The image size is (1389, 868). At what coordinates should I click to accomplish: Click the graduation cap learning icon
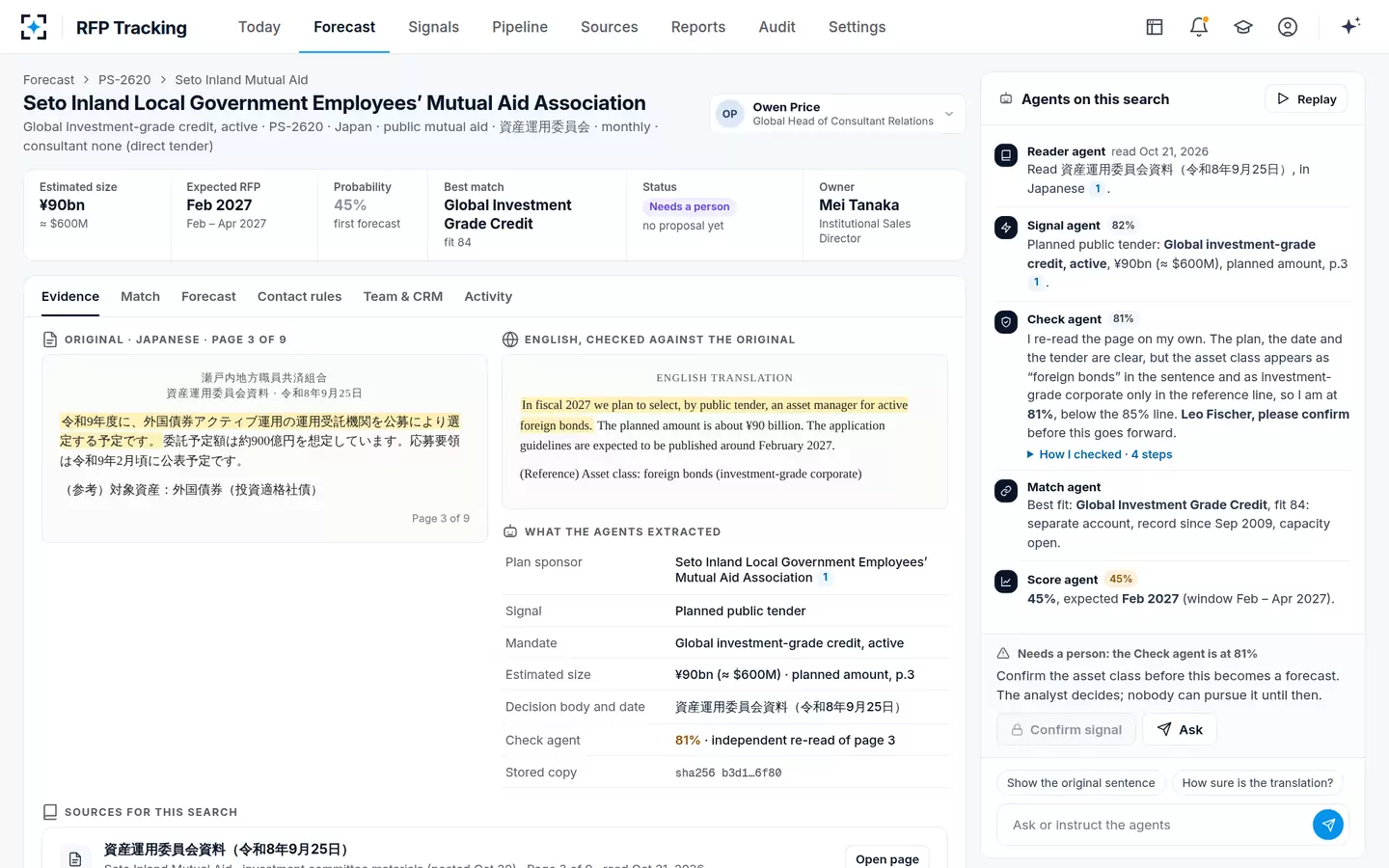tap(1243, 27)
